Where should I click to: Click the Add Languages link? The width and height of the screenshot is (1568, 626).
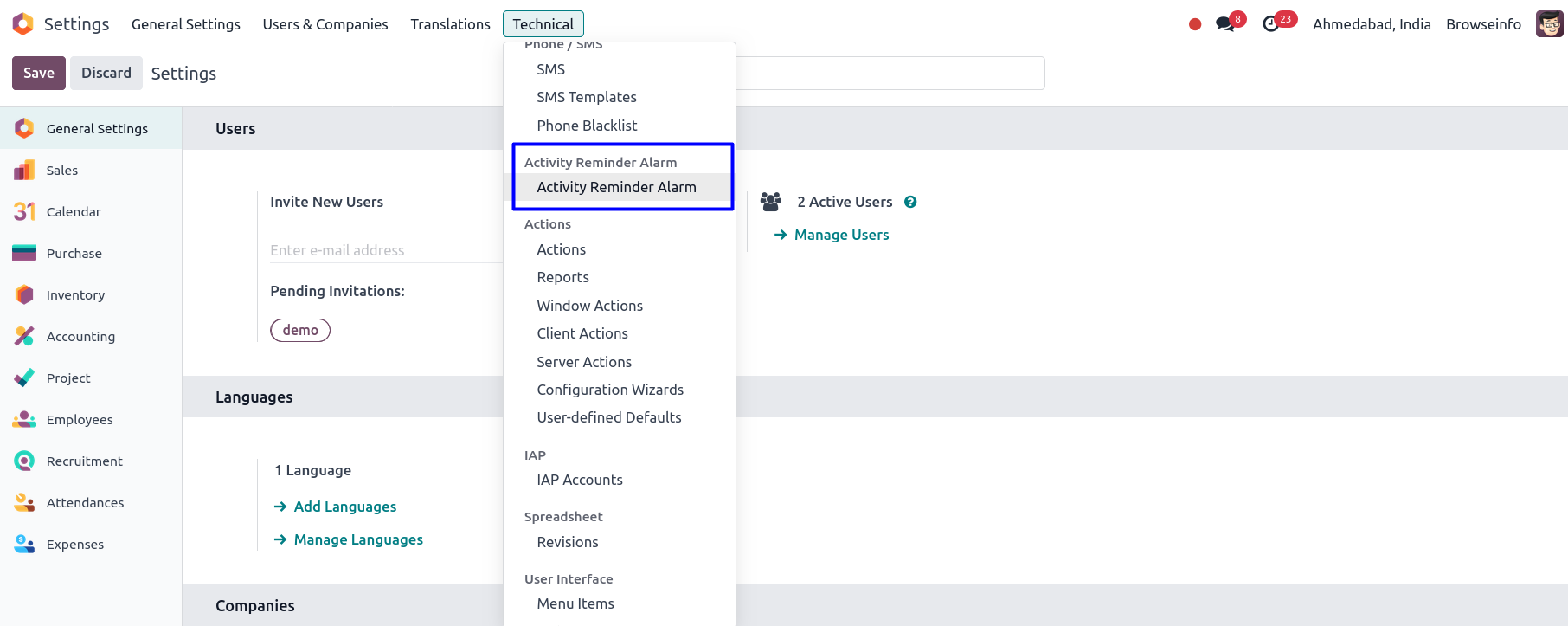click(344, 507)
